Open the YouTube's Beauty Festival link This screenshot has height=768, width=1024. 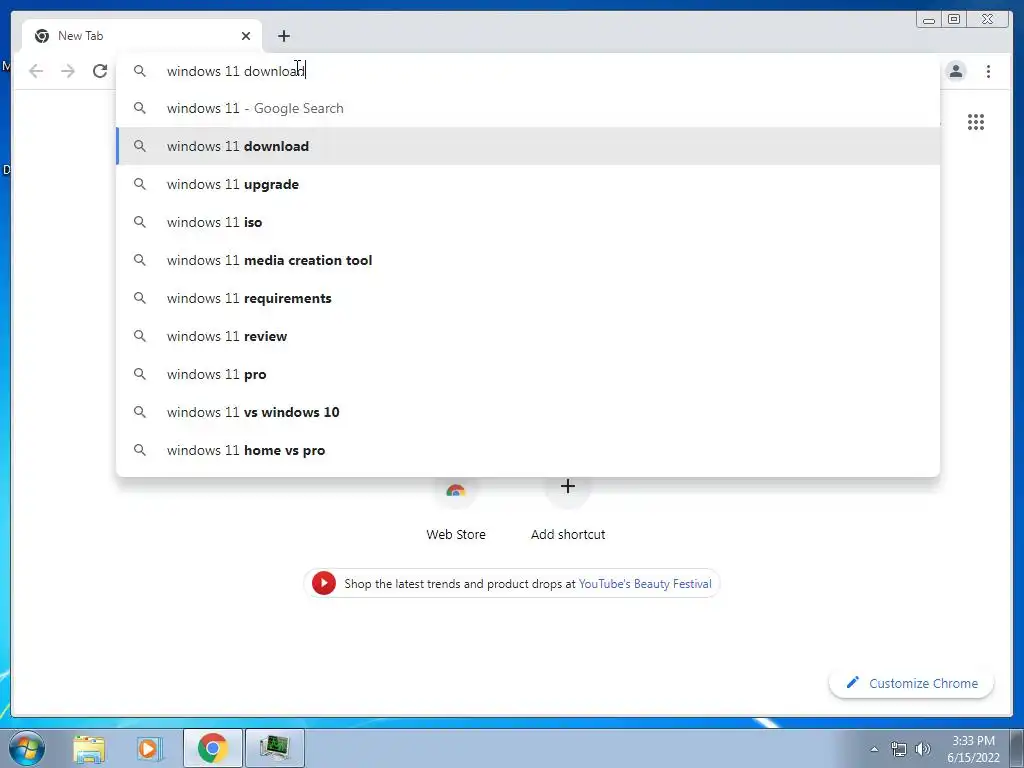(x=645, y=584)
